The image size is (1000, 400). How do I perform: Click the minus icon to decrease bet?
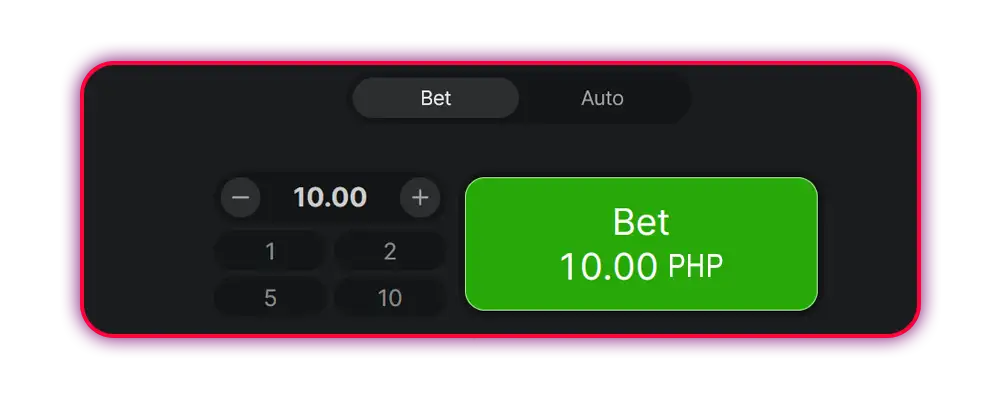pyautogui.click(x=240, y=198)
